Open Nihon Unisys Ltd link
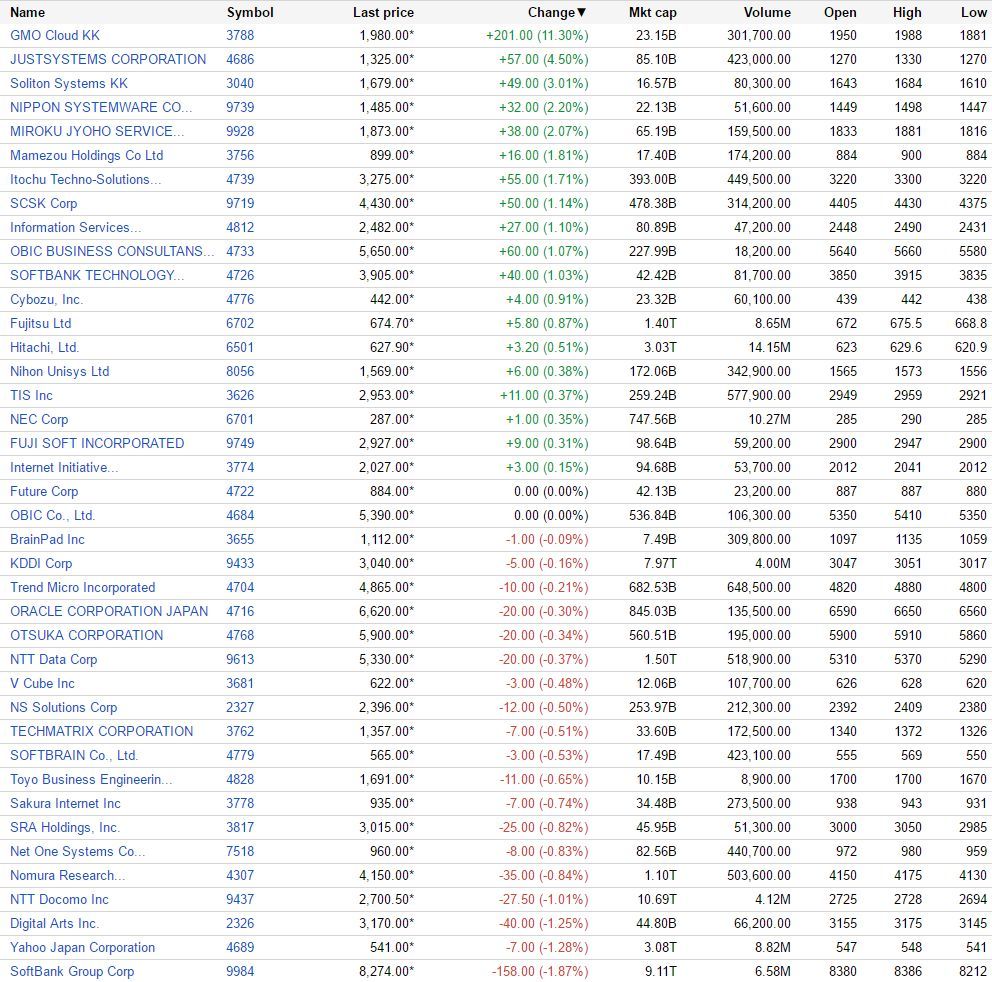Screen dimensions: 992x982 pos(59,372)
